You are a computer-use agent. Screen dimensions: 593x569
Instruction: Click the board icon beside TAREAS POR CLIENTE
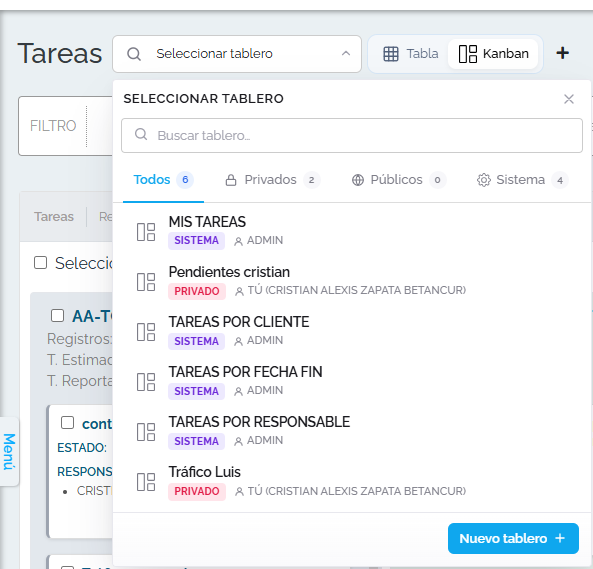(x=146, y=332)
